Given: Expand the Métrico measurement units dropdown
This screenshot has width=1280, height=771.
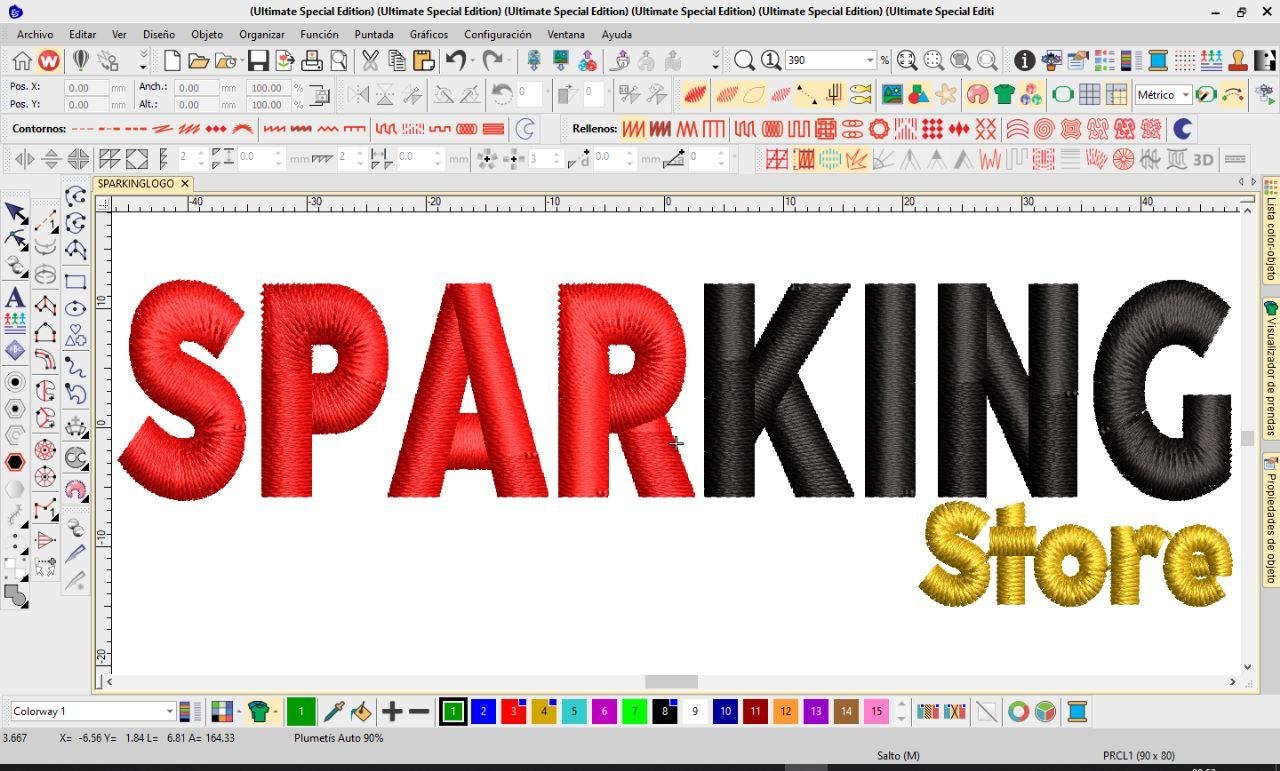Looking at the screenshot, I should click(x=1185, y=95).
